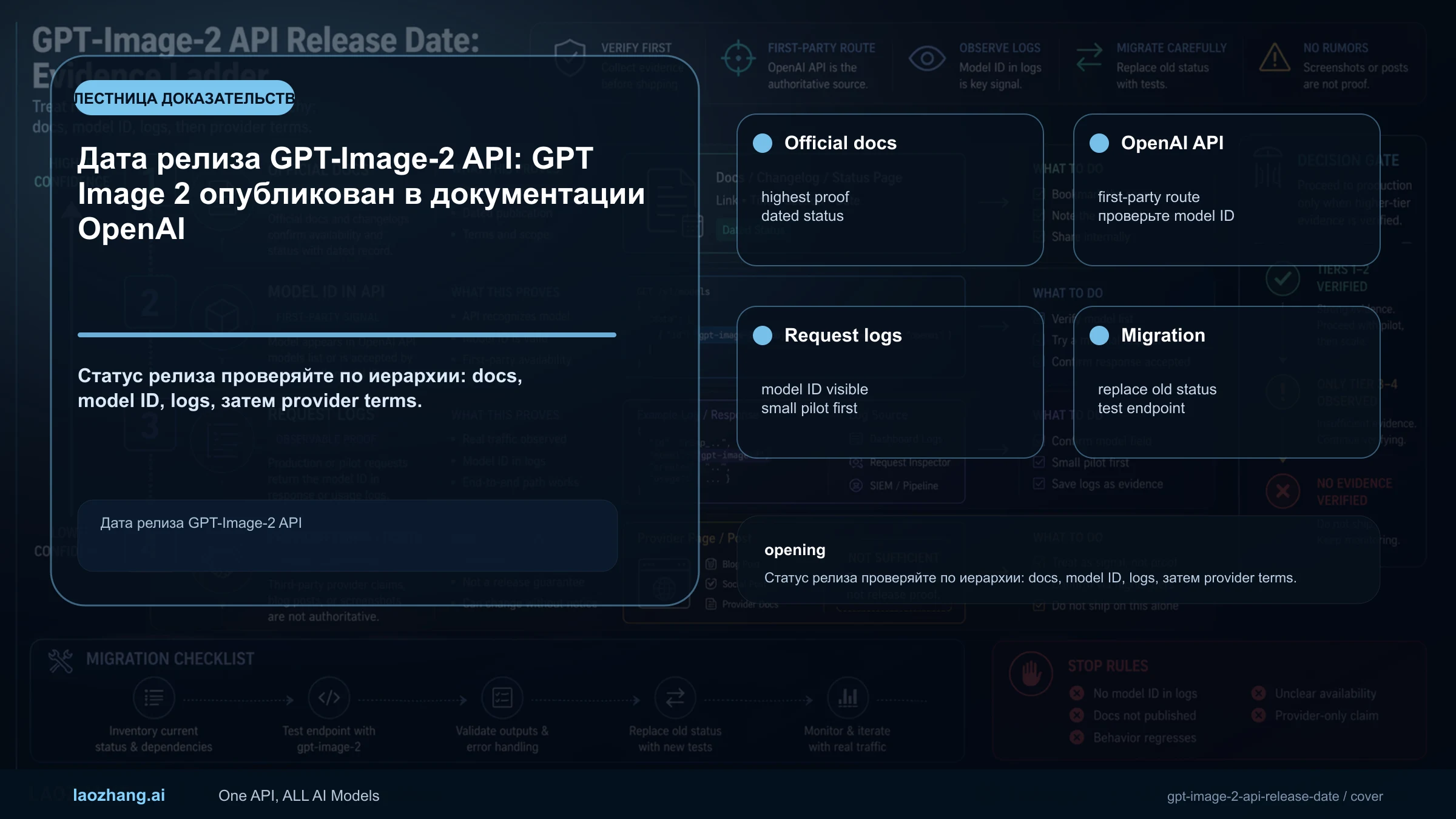Click the OpenAI API card heading

[1172, 143]
